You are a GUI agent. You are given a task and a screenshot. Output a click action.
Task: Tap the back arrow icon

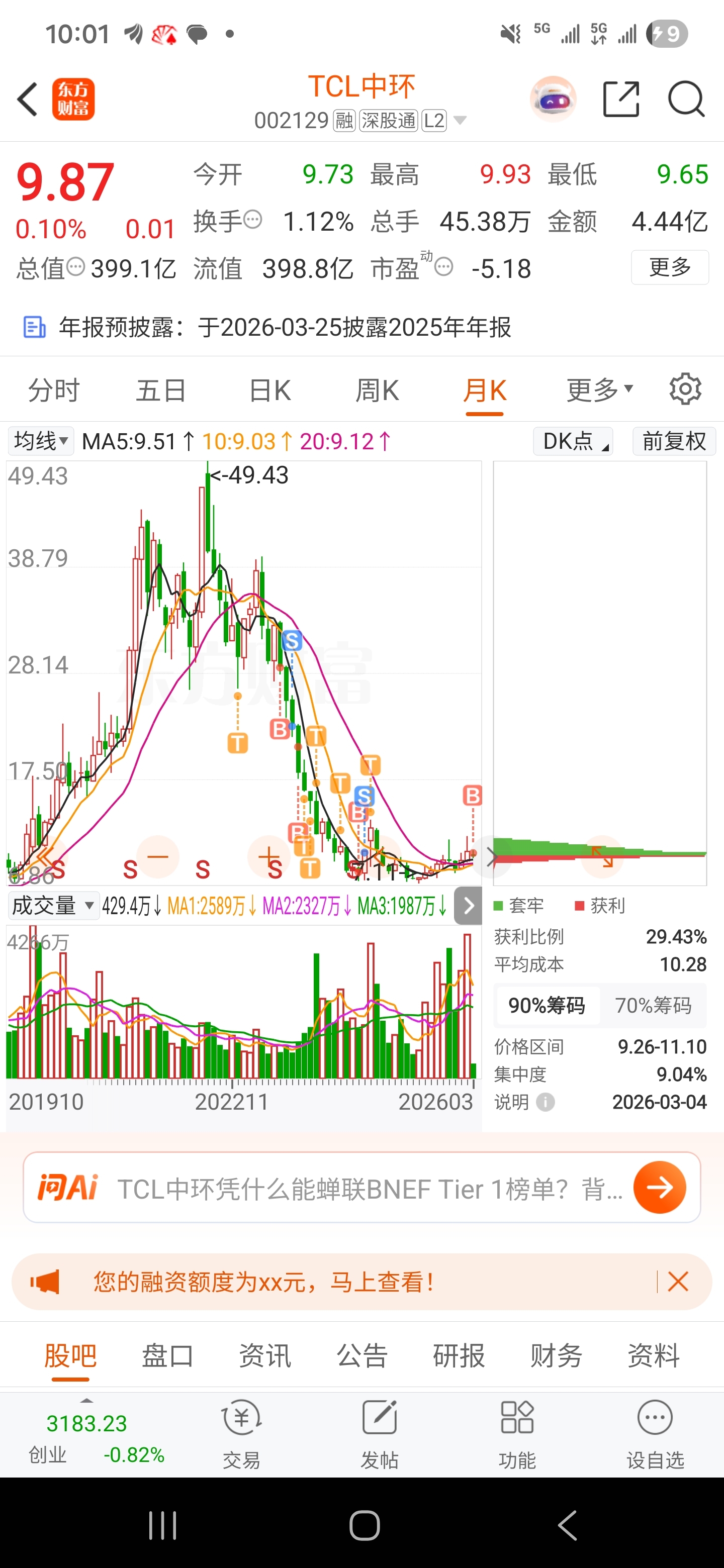tap(27, 99)
